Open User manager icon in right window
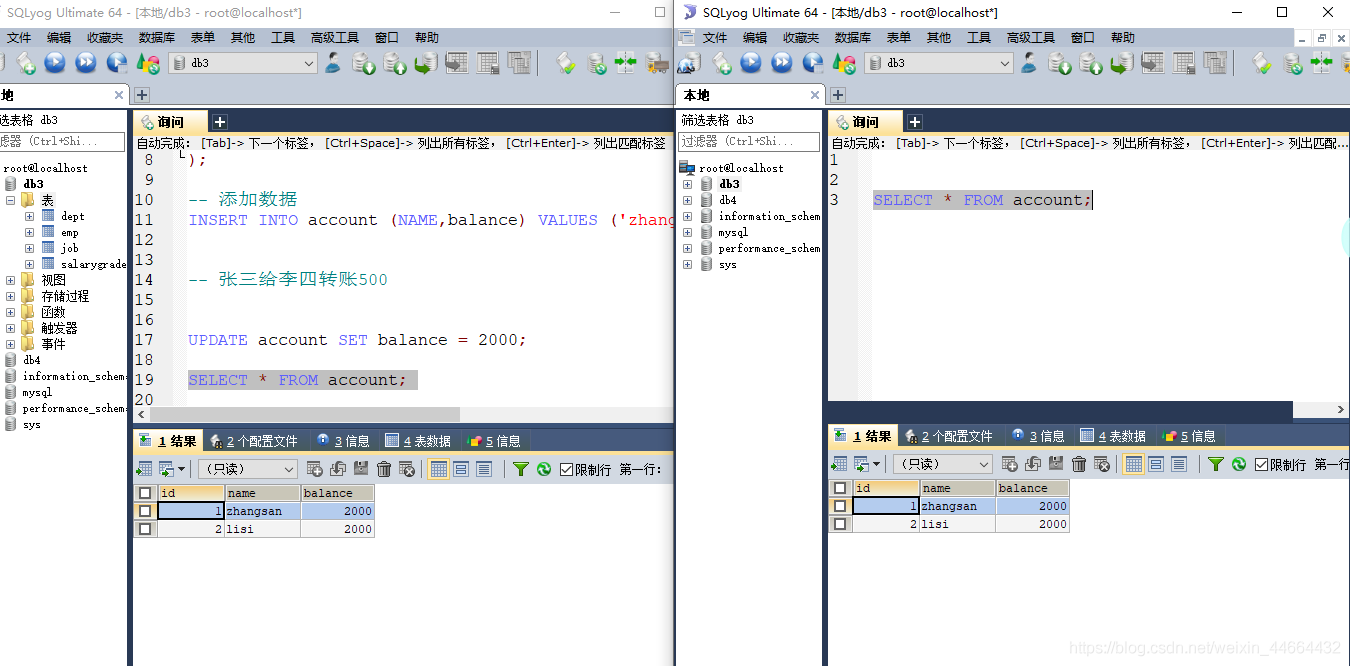Image resolution: width=1350 pixels, height=666 pixels. (1029, 63)
